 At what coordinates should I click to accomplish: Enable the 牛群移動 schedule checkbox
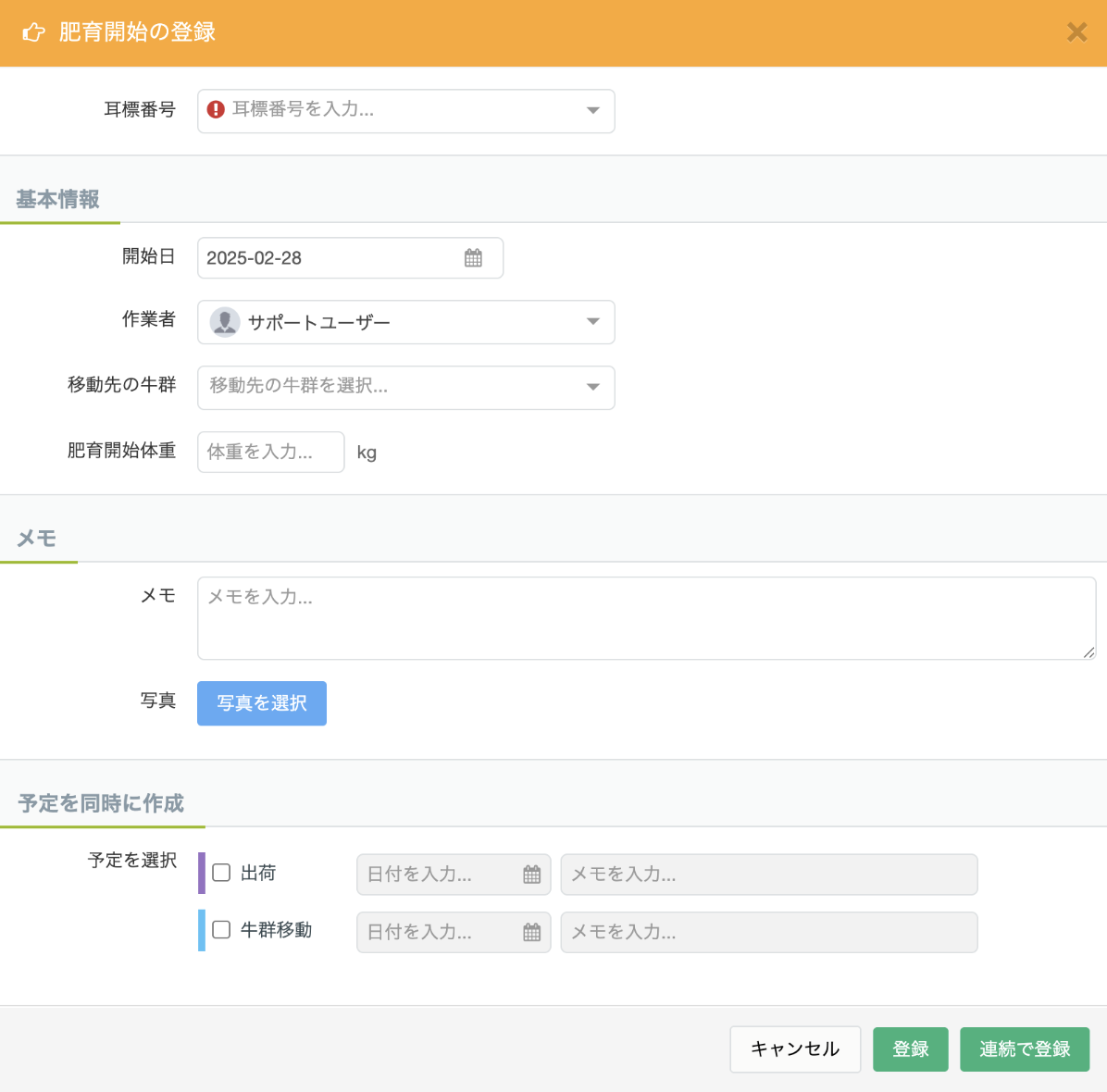[221, 930]
